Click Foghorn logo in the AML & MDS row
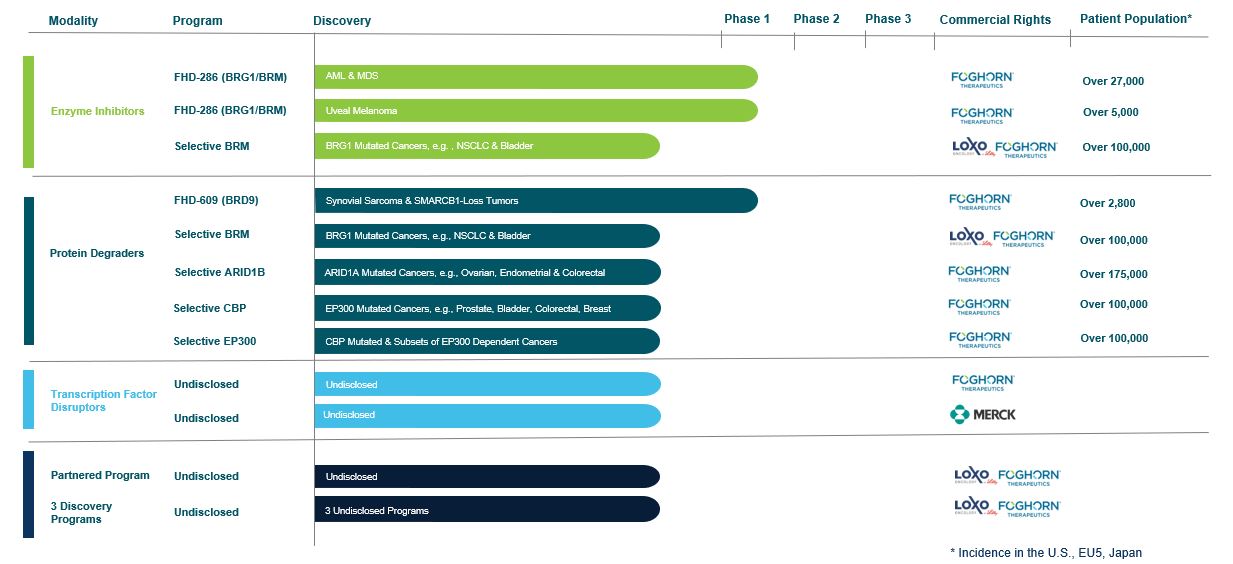Image resolution: width=1233 pixels, height=564 pixels. pyautogui.click(x=982, y=80)
